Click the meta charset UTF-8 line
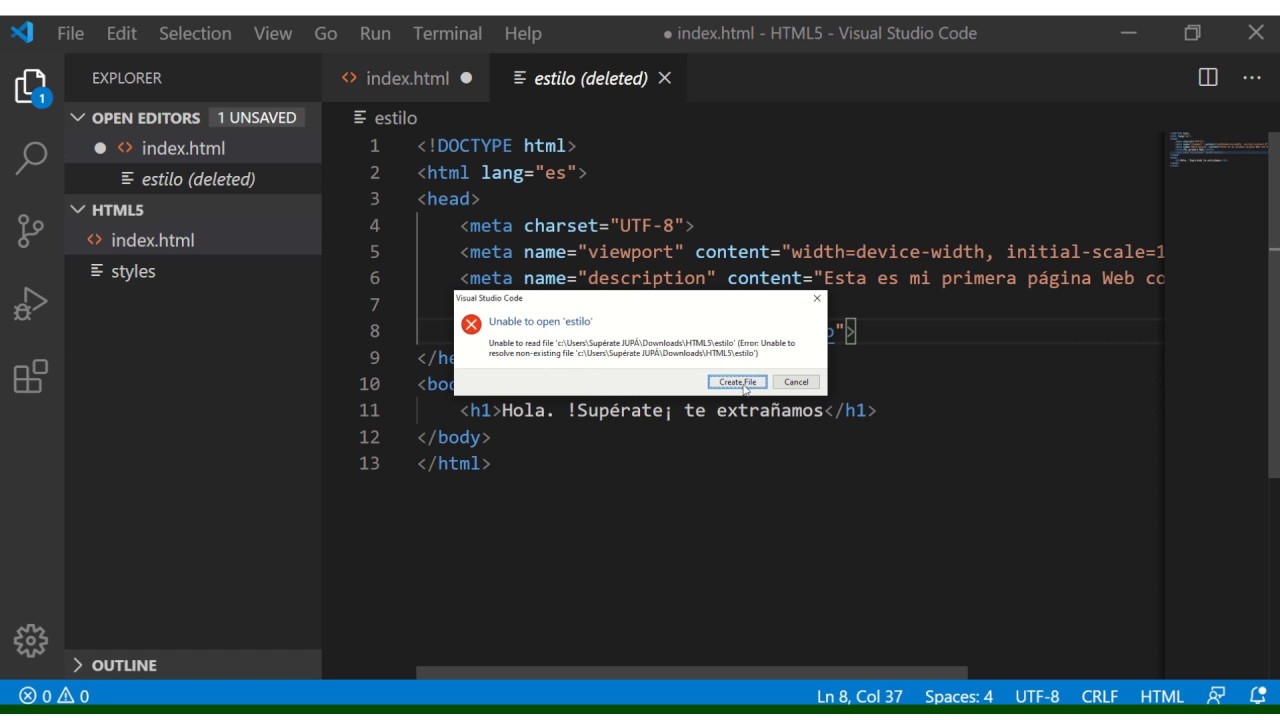Viewport: 1280px width, 720px height. tap(577, 225)
